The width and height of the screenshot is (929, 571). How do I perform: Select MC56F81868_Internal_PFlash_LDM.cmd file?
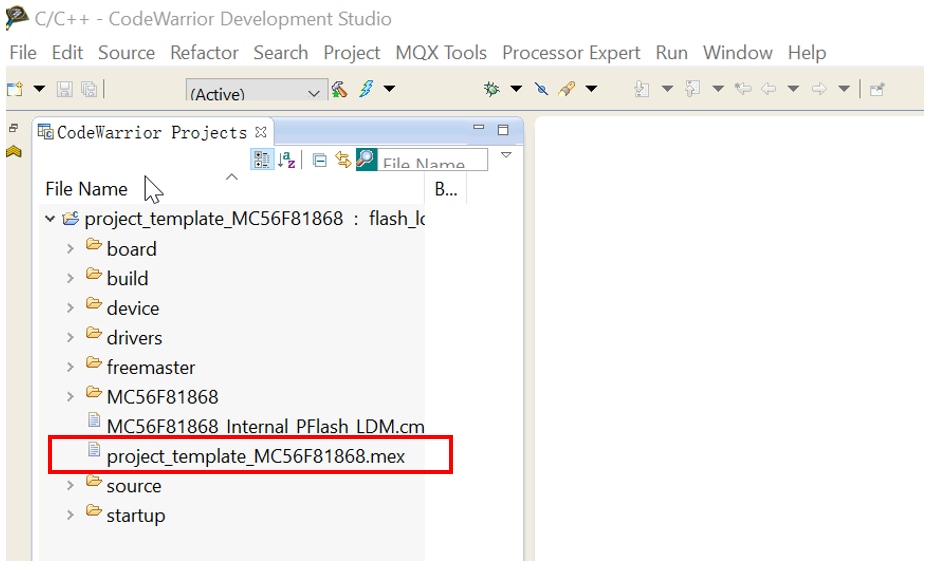265,426
